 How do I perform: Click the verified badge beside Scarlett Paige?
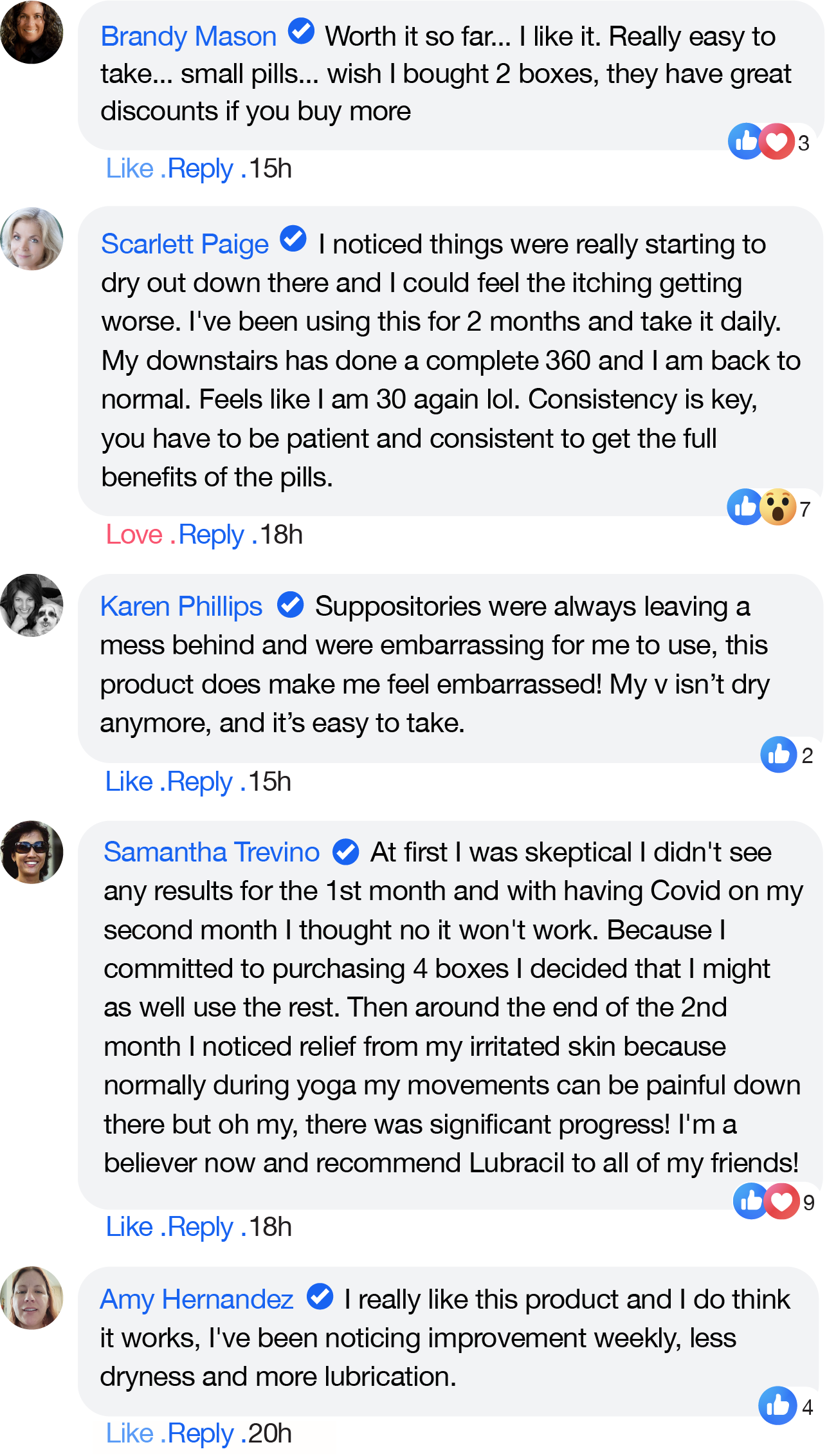click(293, 239)
